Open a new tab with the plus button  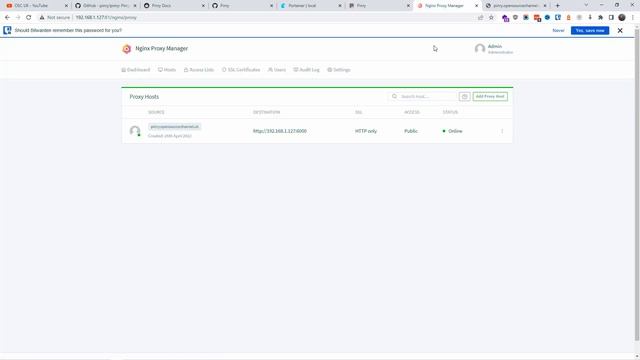558,6
